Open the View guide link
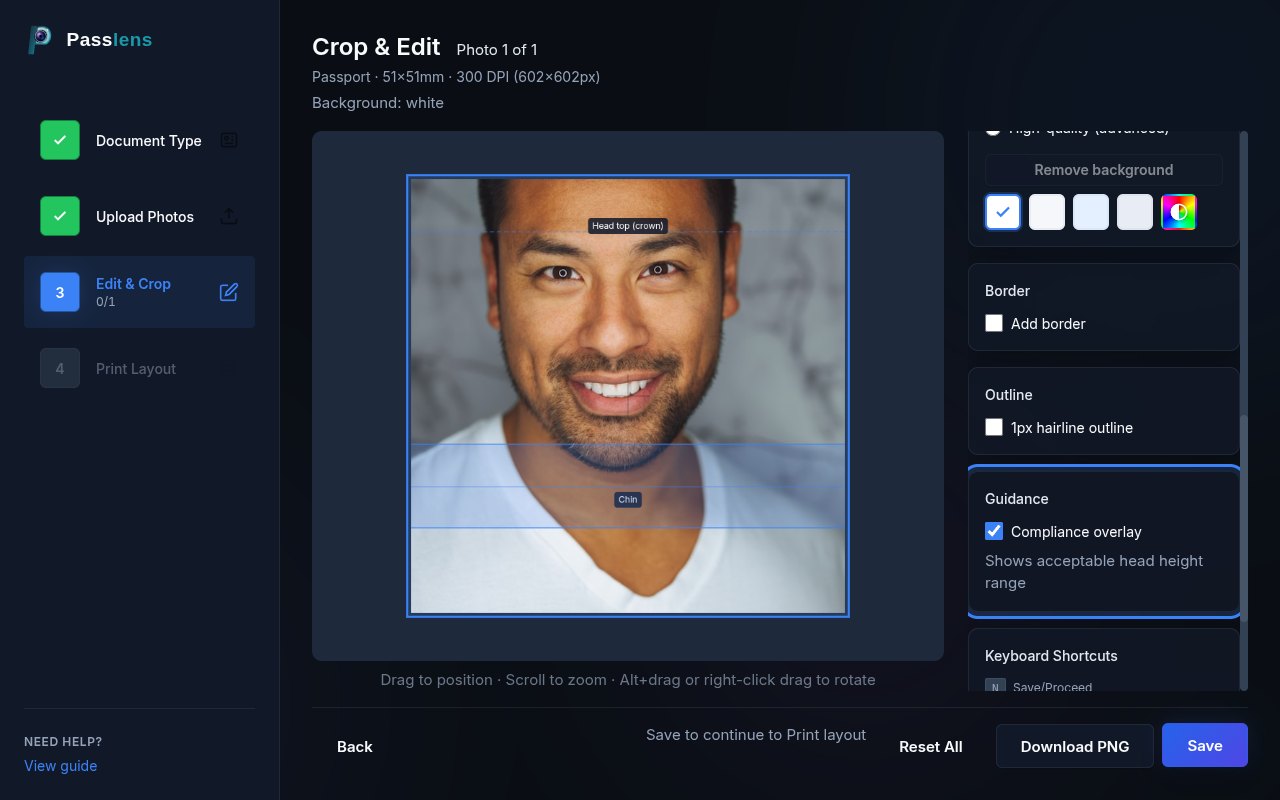1280x800 pixels. pyautogui.click(x=61, y=765)
